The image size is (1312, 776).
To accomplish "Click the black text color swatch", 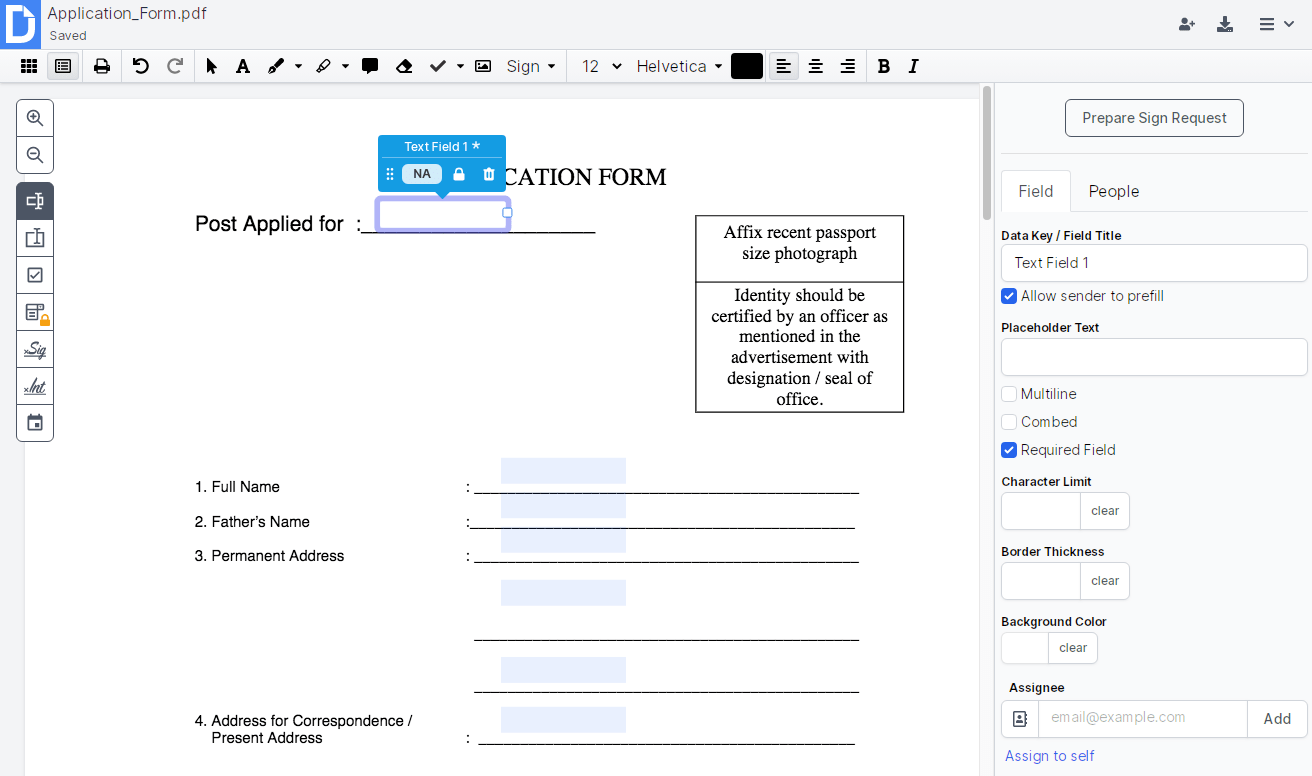I will tap(746, 66).
